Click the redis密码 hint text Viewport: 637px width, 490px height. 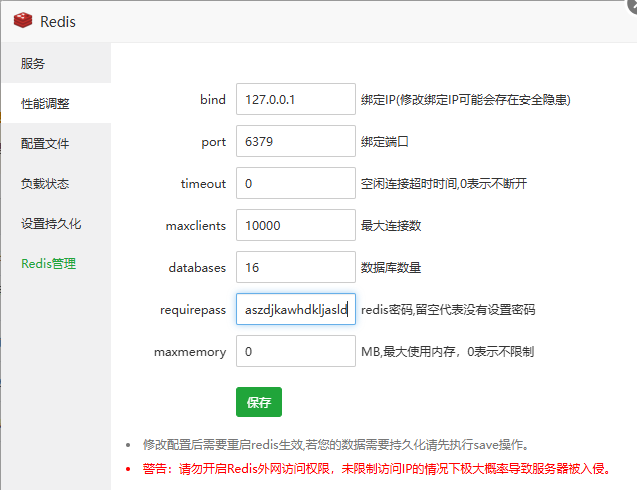click(448, 310)
